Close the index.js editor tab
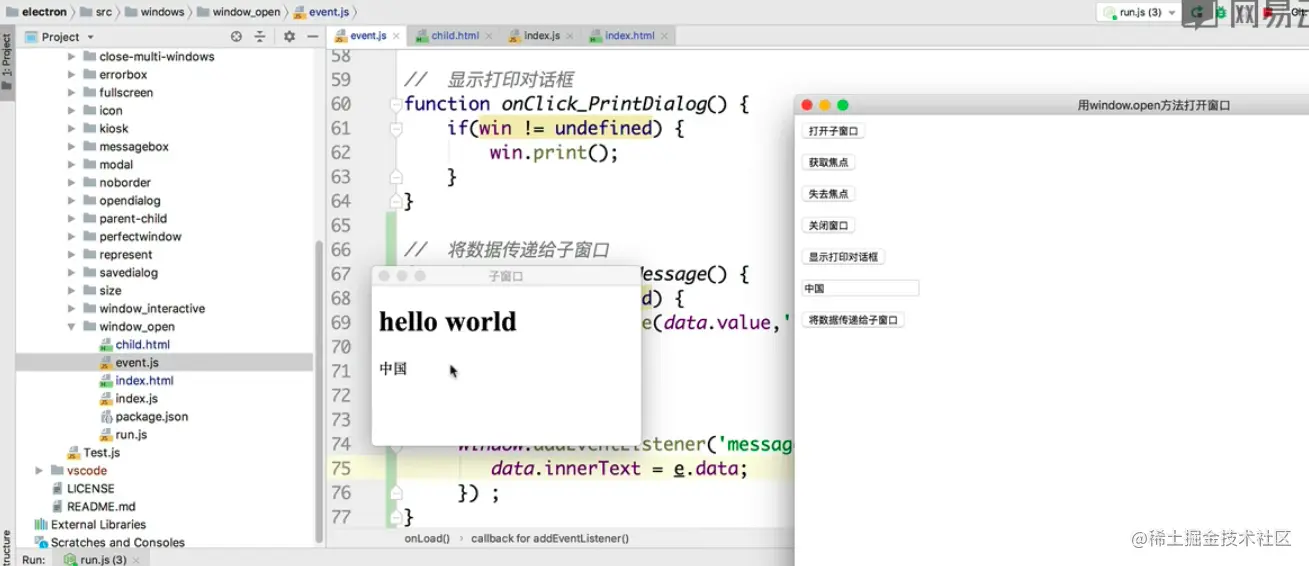The height and width of the screenshot is (566, 1309). coord(571,36)
